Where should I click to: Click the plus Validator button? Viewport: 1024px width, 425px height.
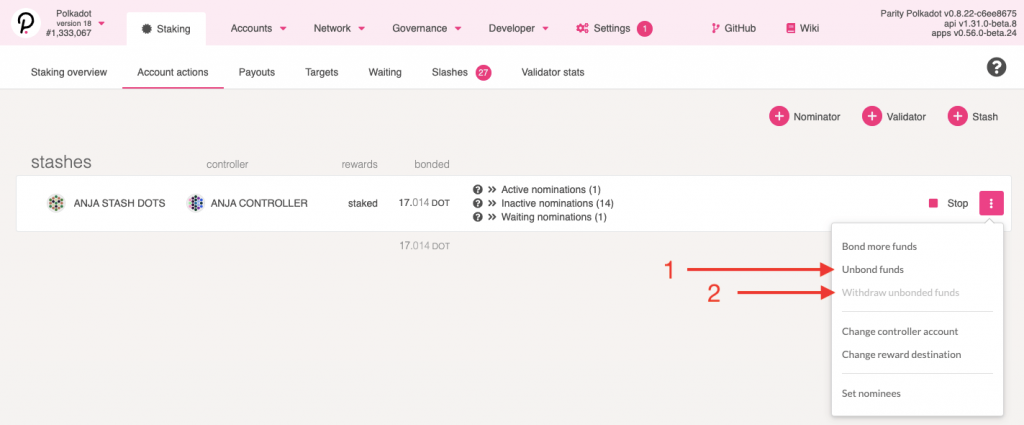pyautogui.click(x=894, y=117)
